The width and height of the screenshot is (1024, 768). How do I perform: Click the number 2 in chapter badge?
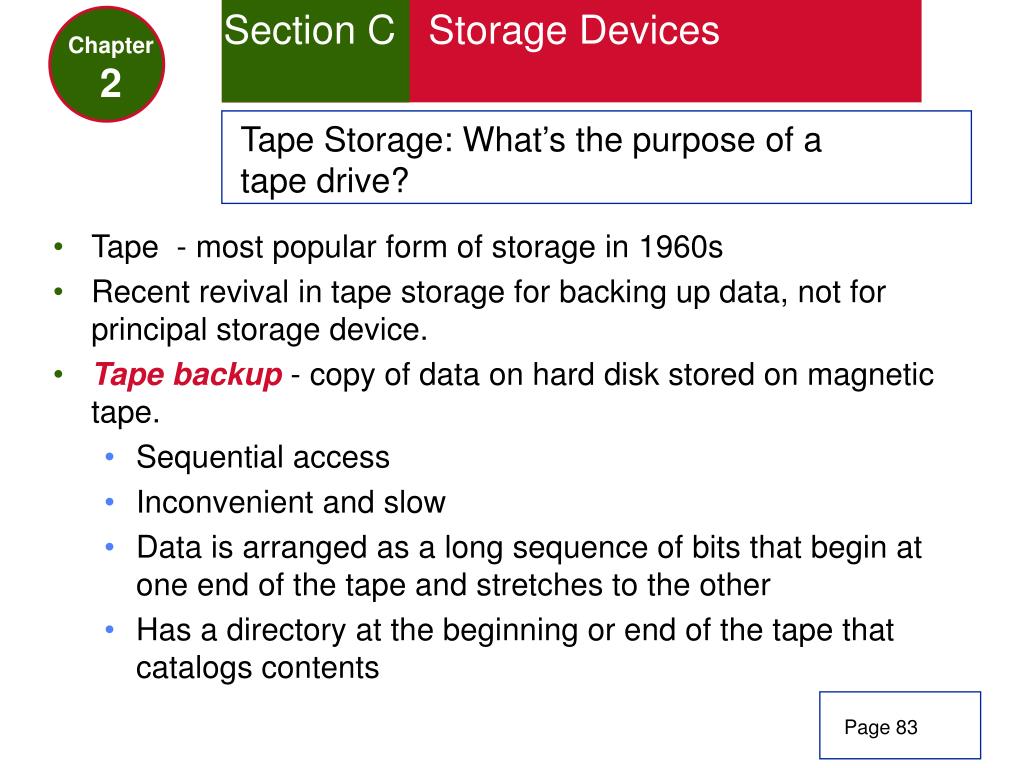pos(110,84)
